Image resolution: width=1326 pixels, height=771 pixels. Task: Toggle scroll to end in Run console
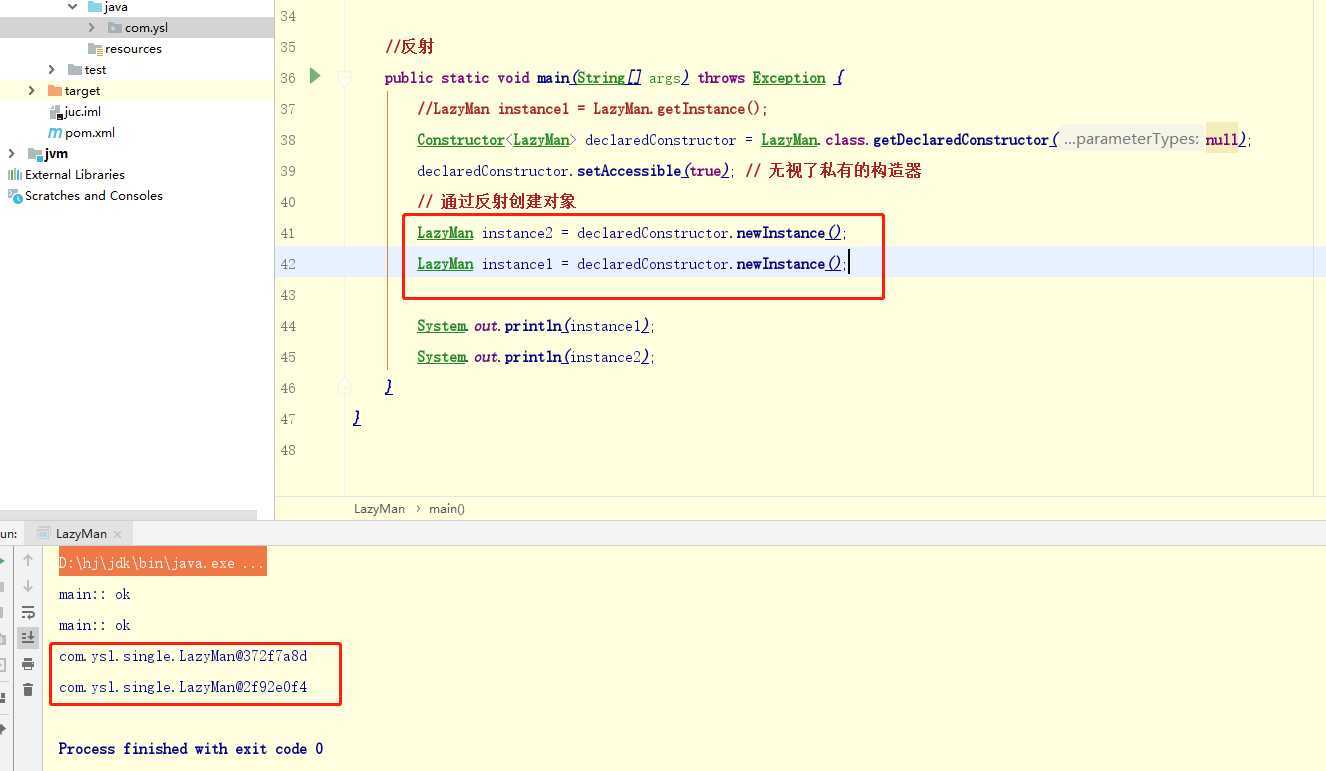(28, 637)
